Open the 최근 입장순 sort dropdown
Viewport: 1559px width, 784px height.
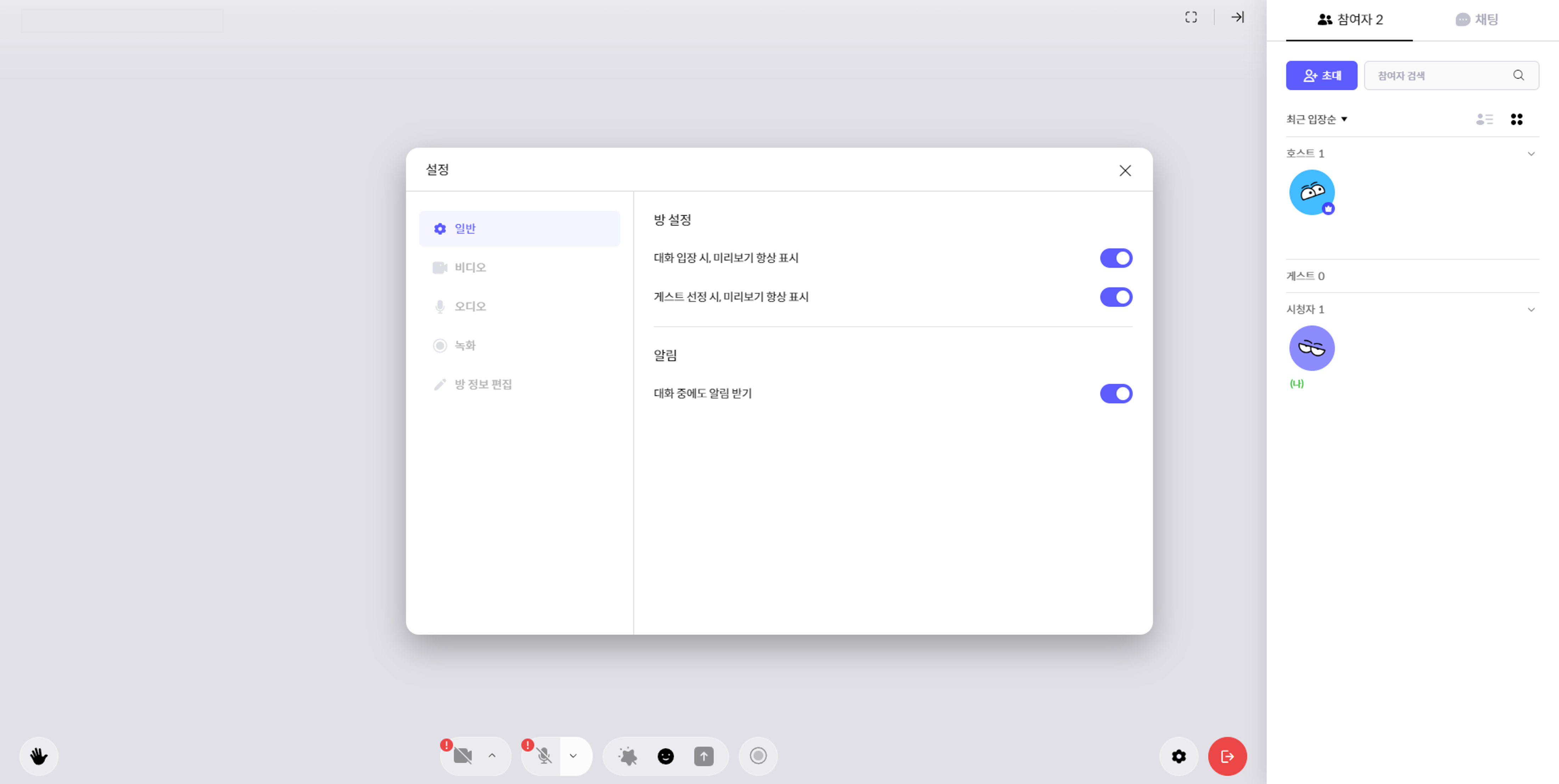[1316, 119]
